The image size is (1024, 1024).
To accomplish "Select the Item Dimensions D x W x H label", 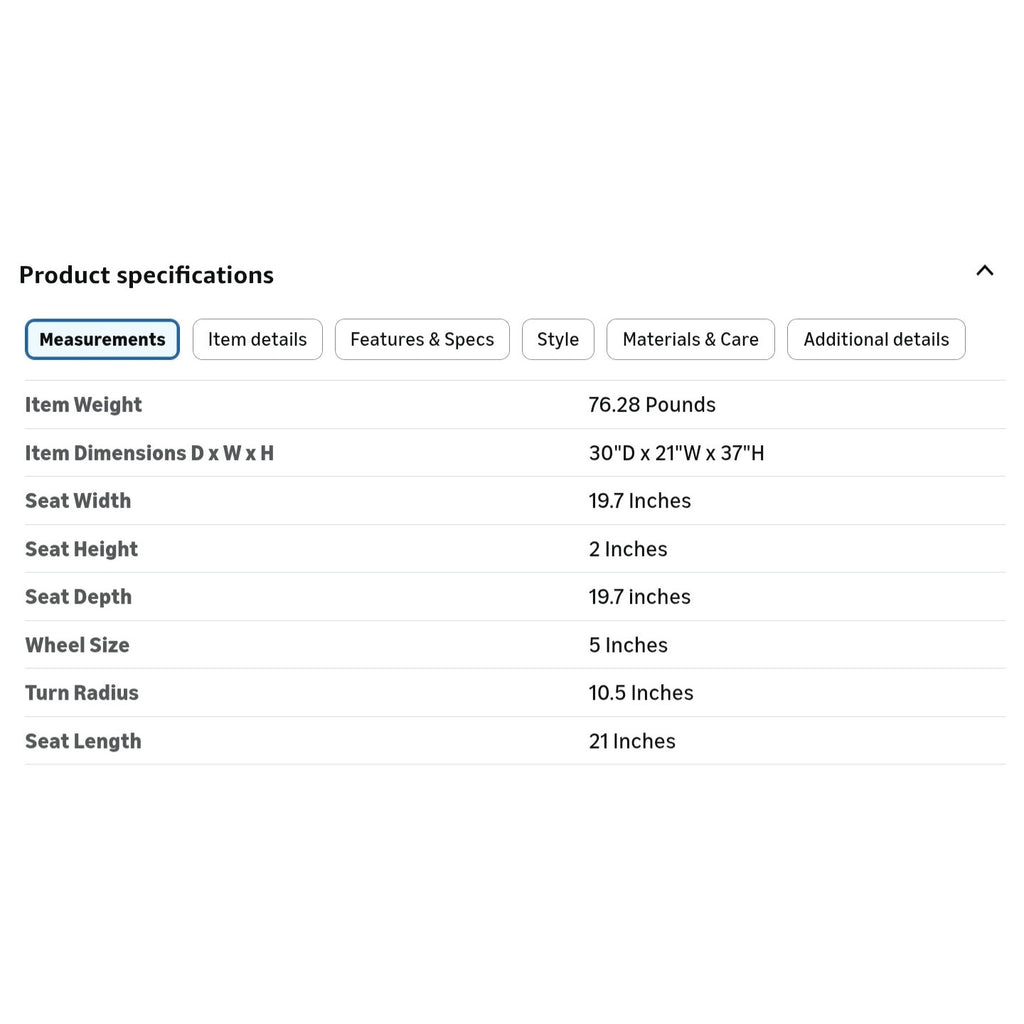I will coord(150,453).
